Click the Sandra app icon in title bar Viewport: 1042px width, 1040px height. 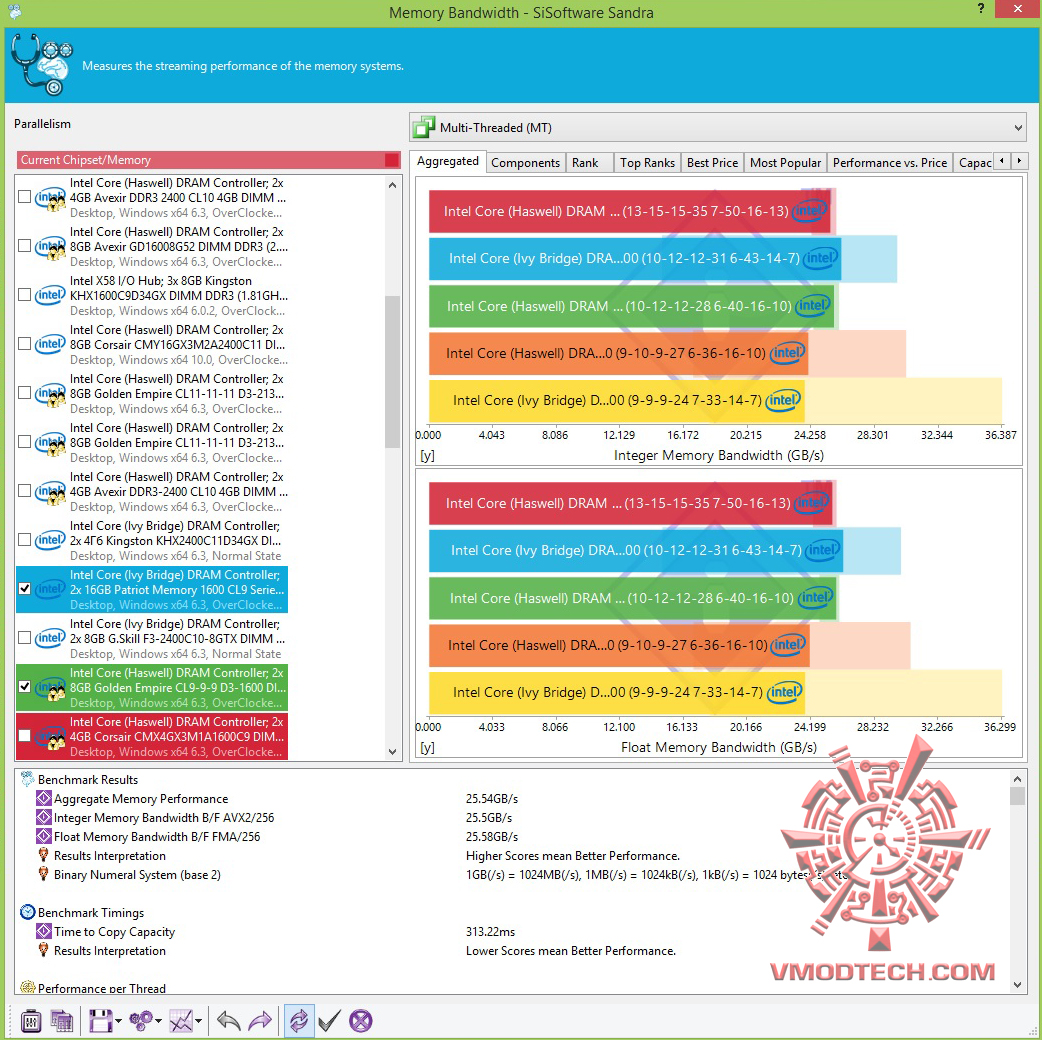pos(14,11)
